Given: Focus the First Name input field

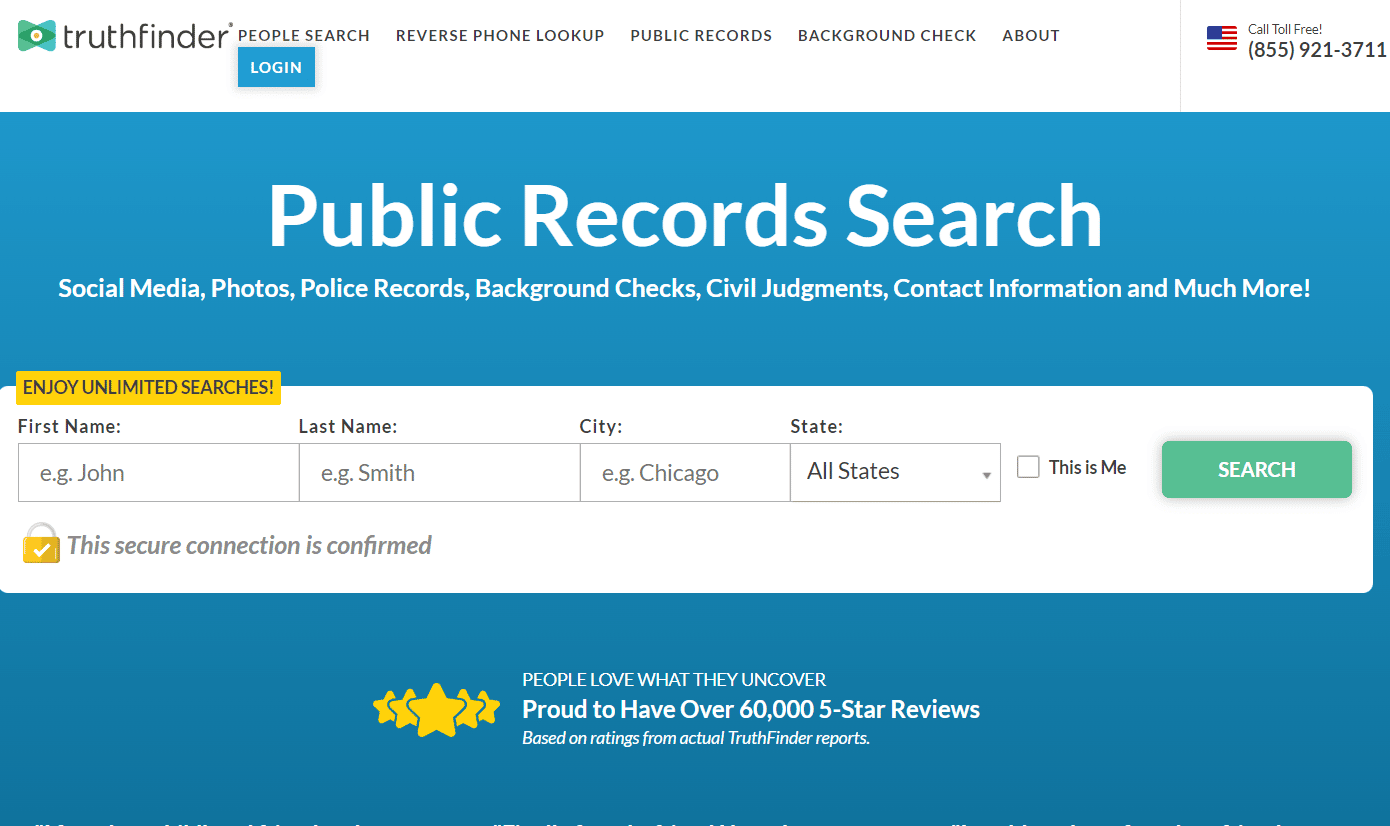Looking at the screenshot, I should (159, 472).
